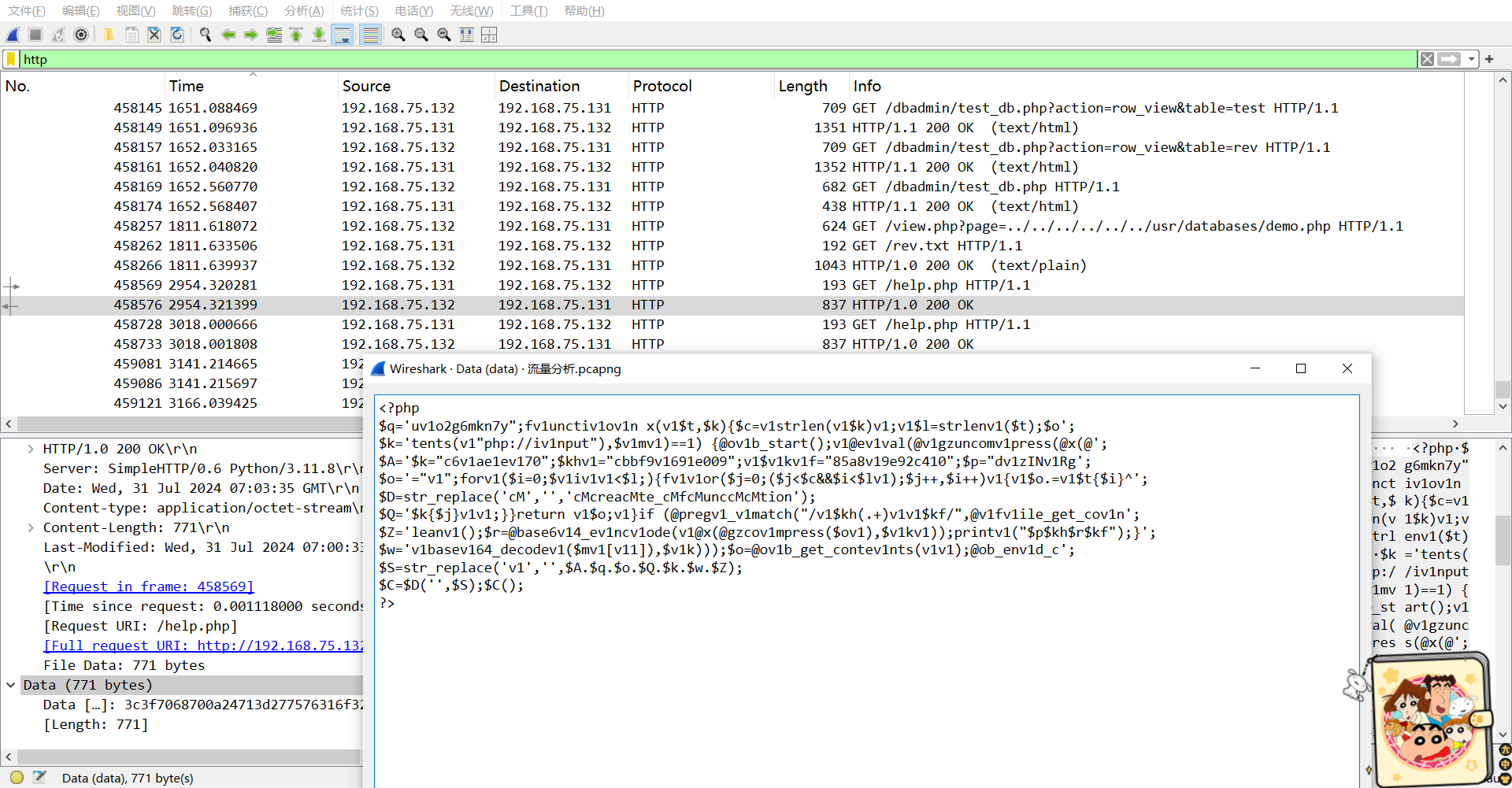Apply the display filter
The height and width of the screenshot is (788, 1512).
(x=1449, y=59)
